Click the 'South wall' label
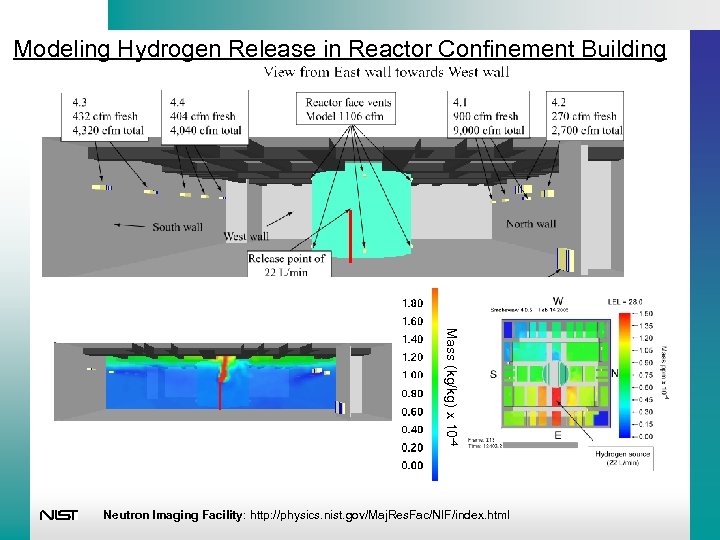 click(x=177, y=227)
